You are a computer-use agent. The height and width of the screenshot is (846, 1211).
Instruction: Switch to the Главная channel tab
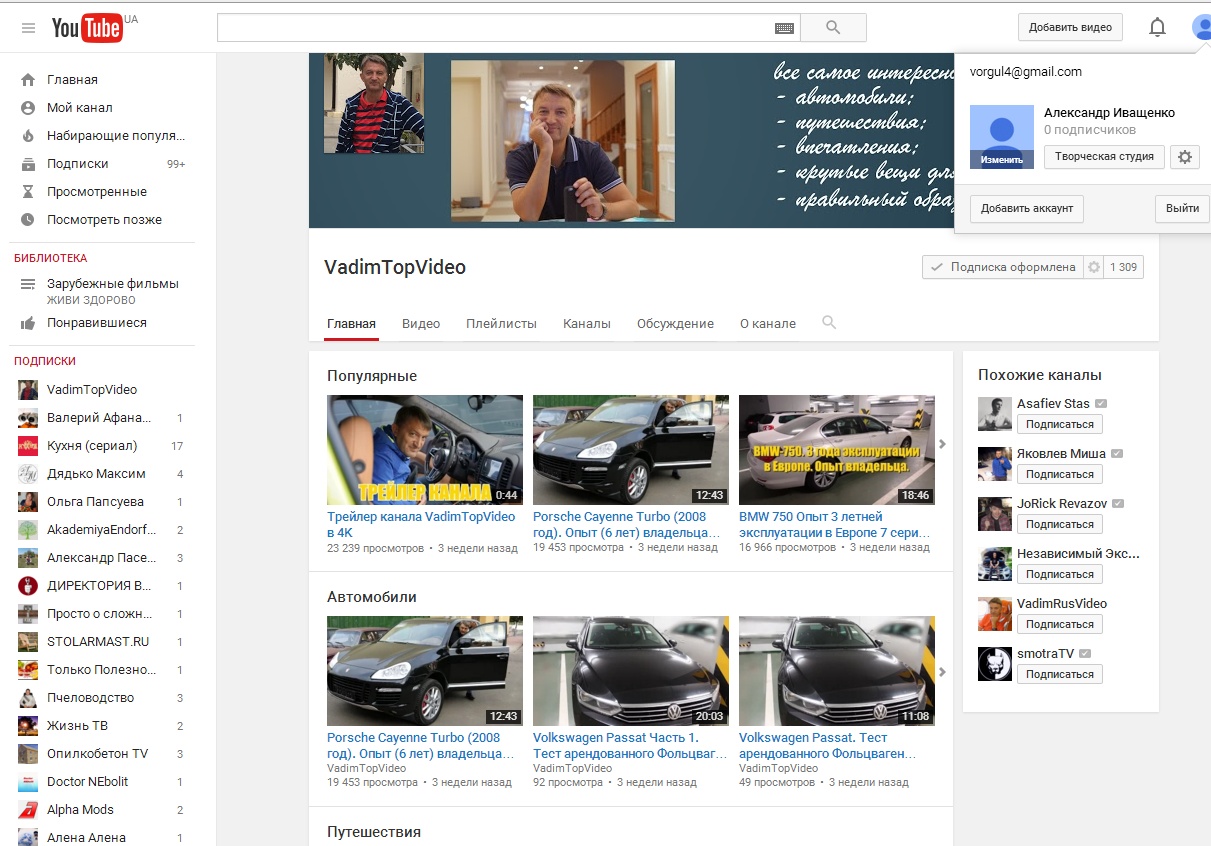click(x=351, y=324)
